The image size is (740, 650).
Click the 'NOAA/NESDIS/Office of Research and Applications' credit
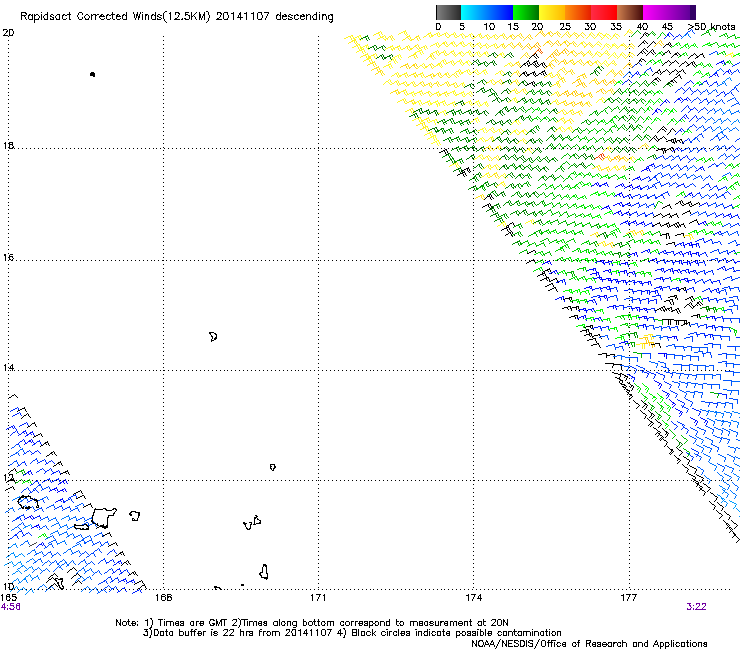(x=589, y=644)
